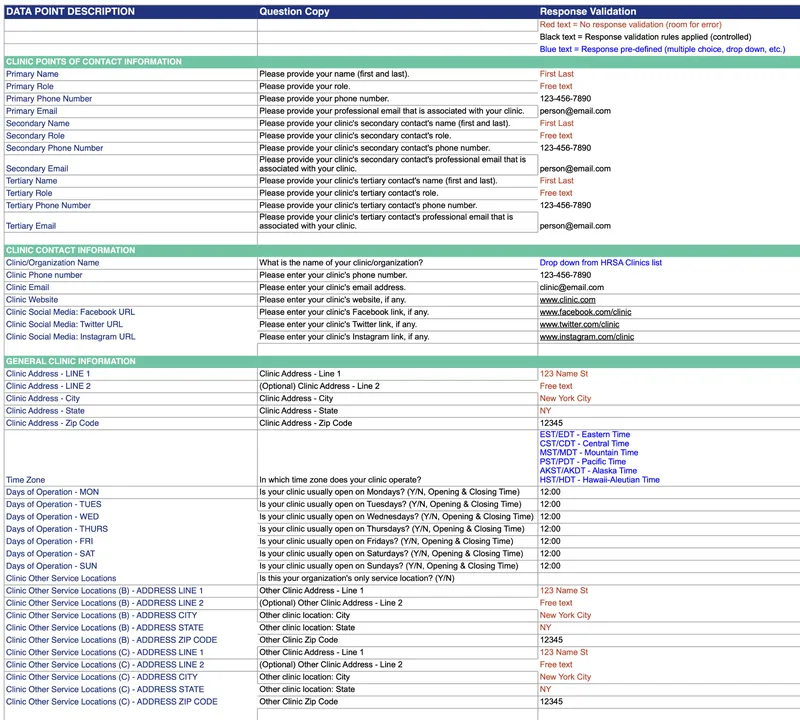Screen dimensions: 800x720
Task: Select the 'Secondary Email' cell
Action: pos(131,164)
